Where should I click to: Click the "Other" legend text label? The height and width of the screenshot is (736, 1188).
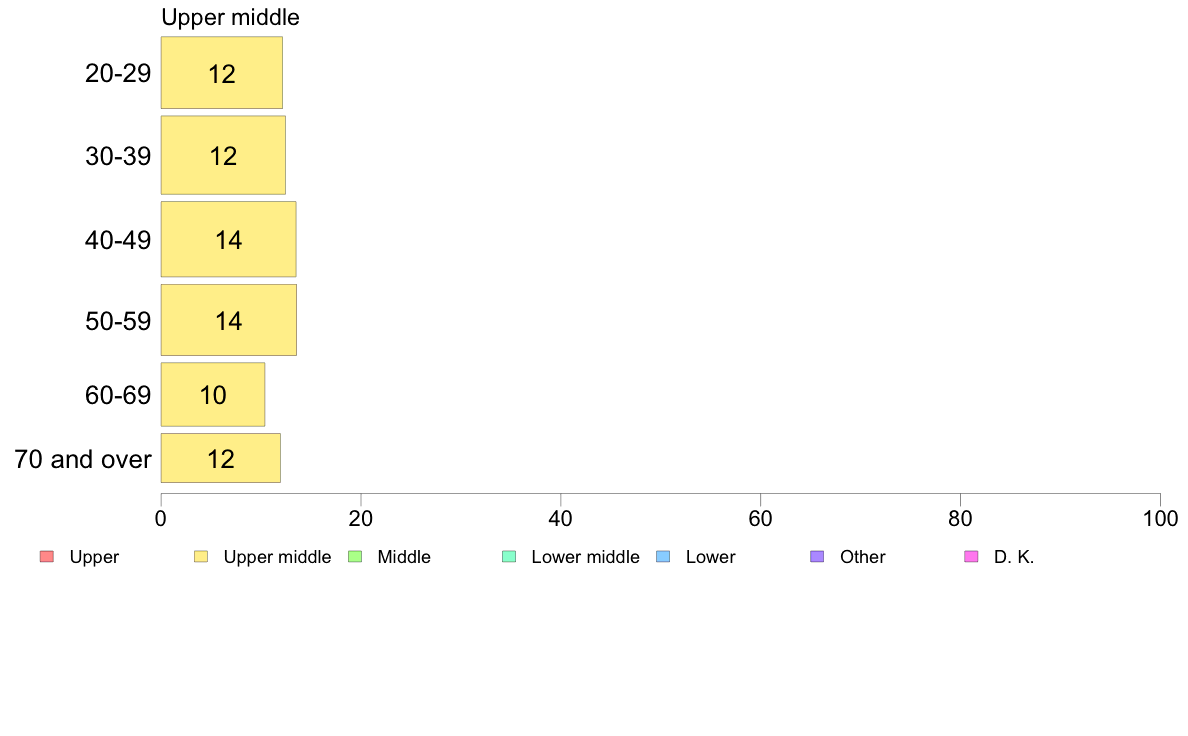[862, 557]
